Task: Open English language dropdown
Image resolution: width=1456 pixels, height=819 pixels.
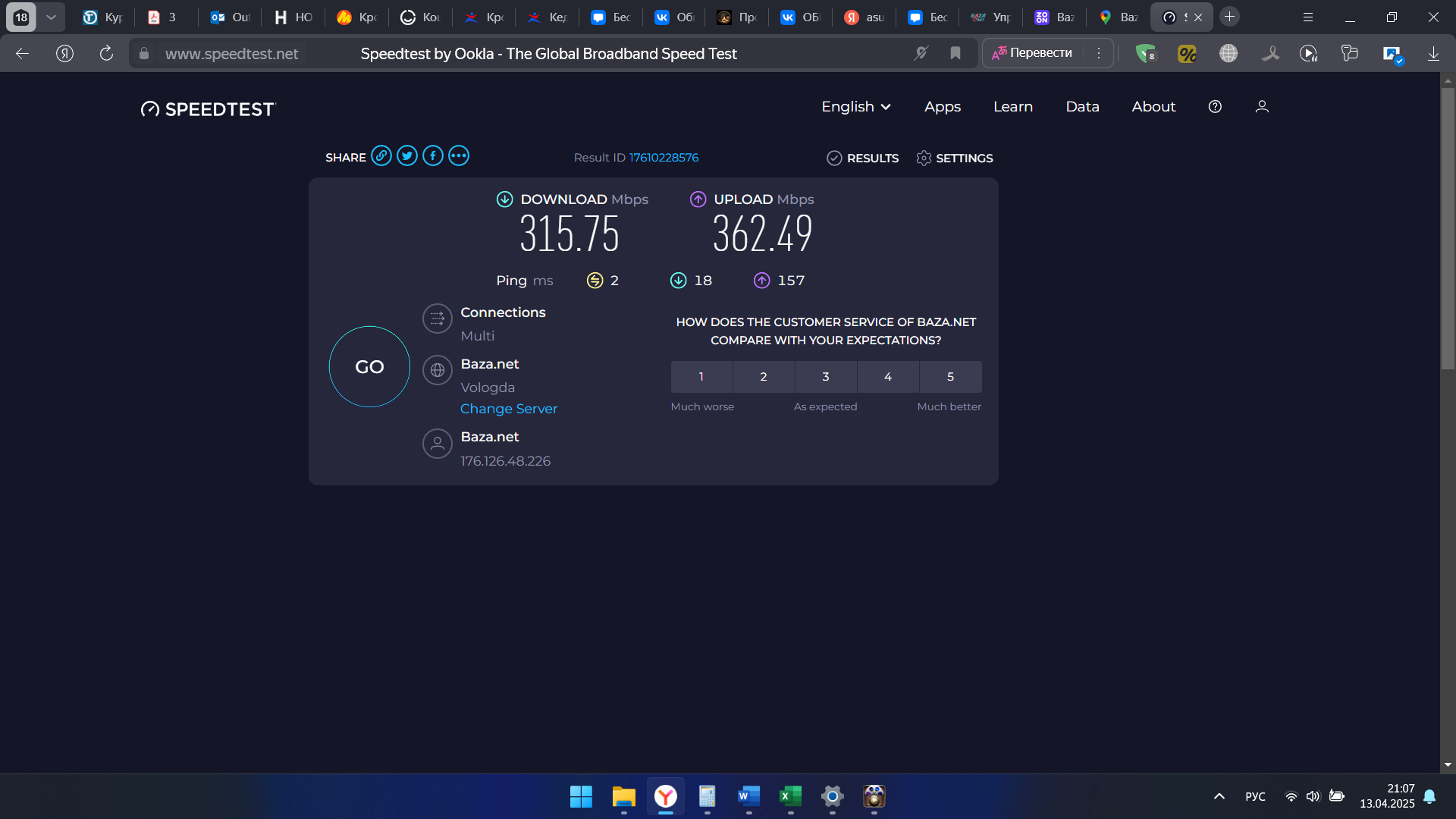Action: coord(856,107)
